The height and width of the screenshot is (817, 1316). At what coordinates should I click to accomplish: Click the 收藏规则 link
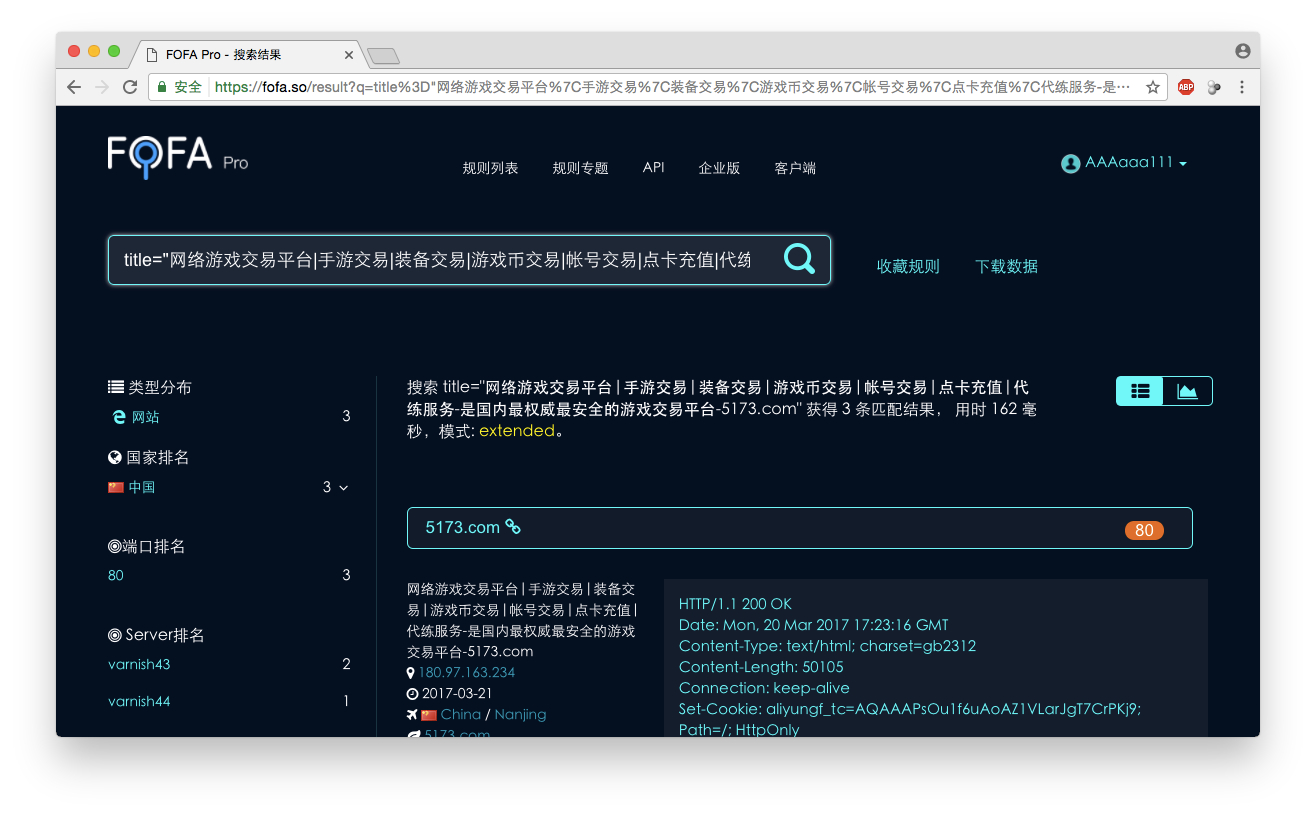coord(908,266)
